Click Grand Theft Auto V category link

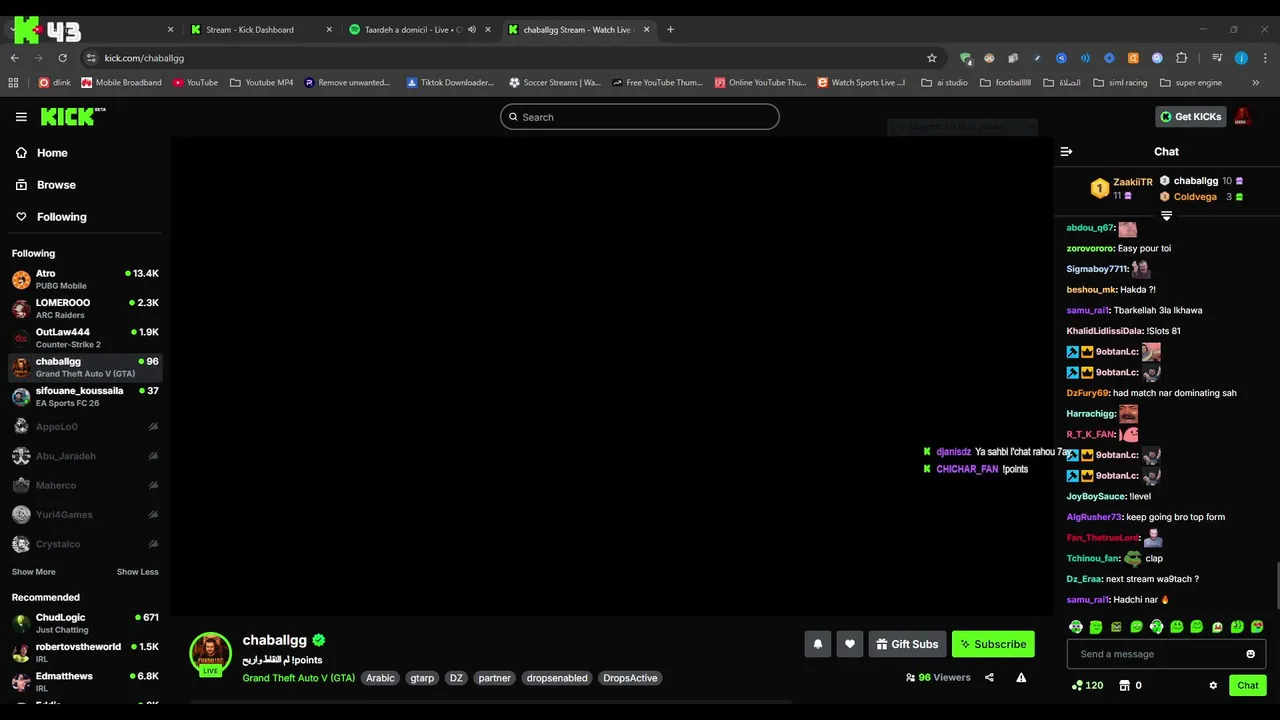pyautogui.click(x=298, y=678)
